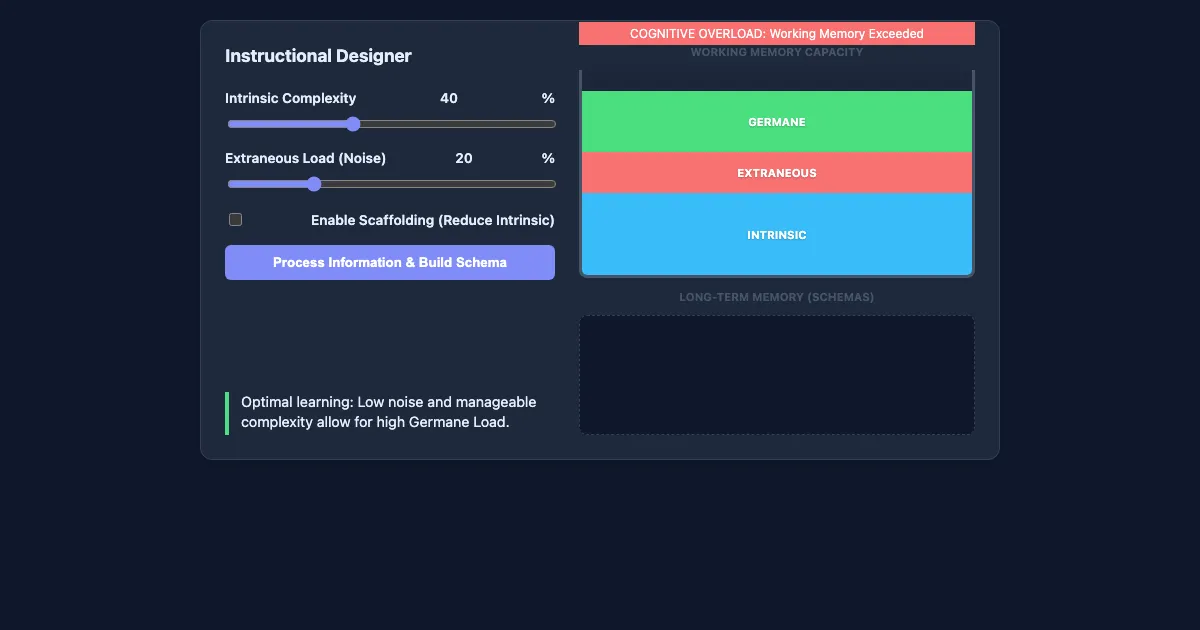Select the Intrinsic blue load bar
The image size is (1200, 630).
[777, 235]
